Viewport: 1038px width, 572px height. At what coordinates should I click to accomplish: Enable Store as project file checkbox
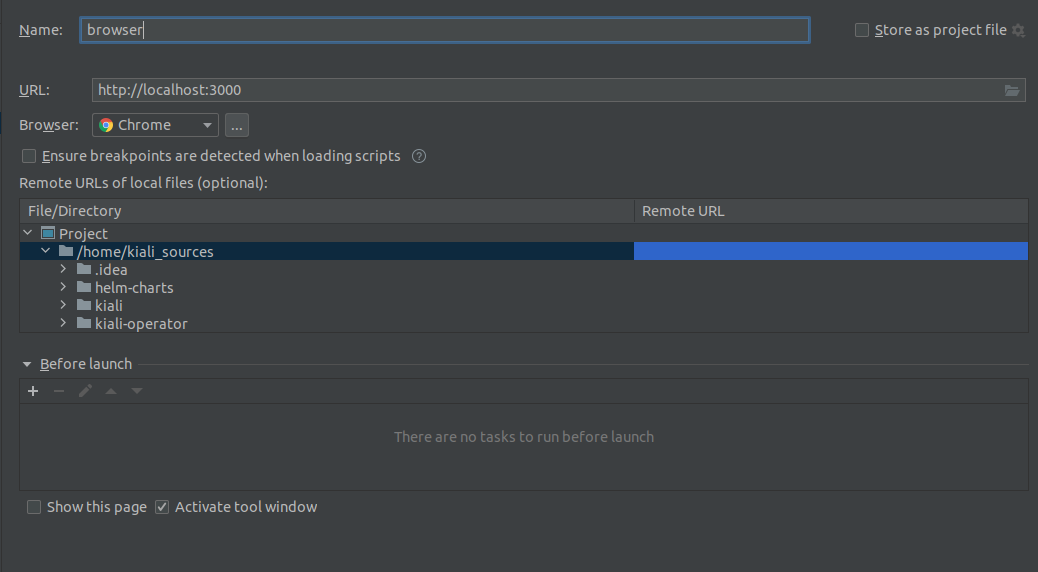point(862,30)
